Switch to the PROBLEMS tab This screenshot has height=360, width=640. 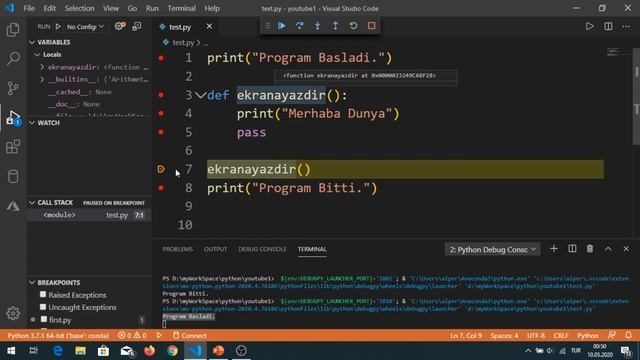pyautogui.click(x=178, y=249)
